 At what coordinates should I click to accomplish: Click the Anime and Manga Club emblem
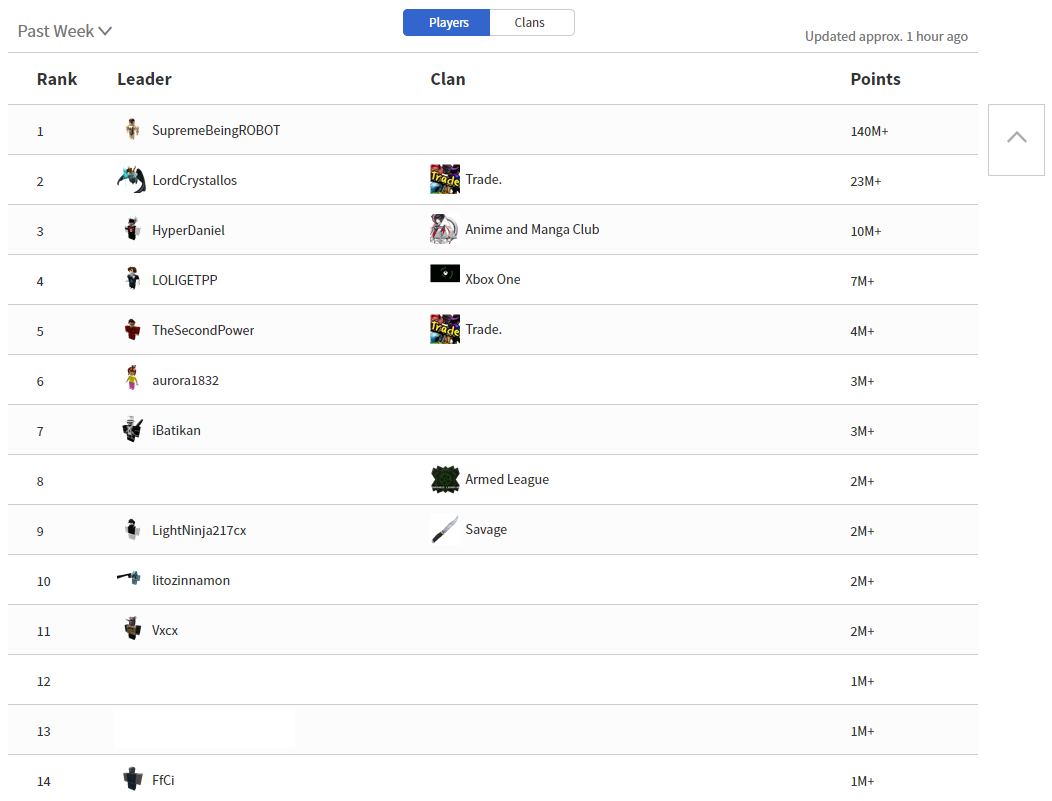444,230
